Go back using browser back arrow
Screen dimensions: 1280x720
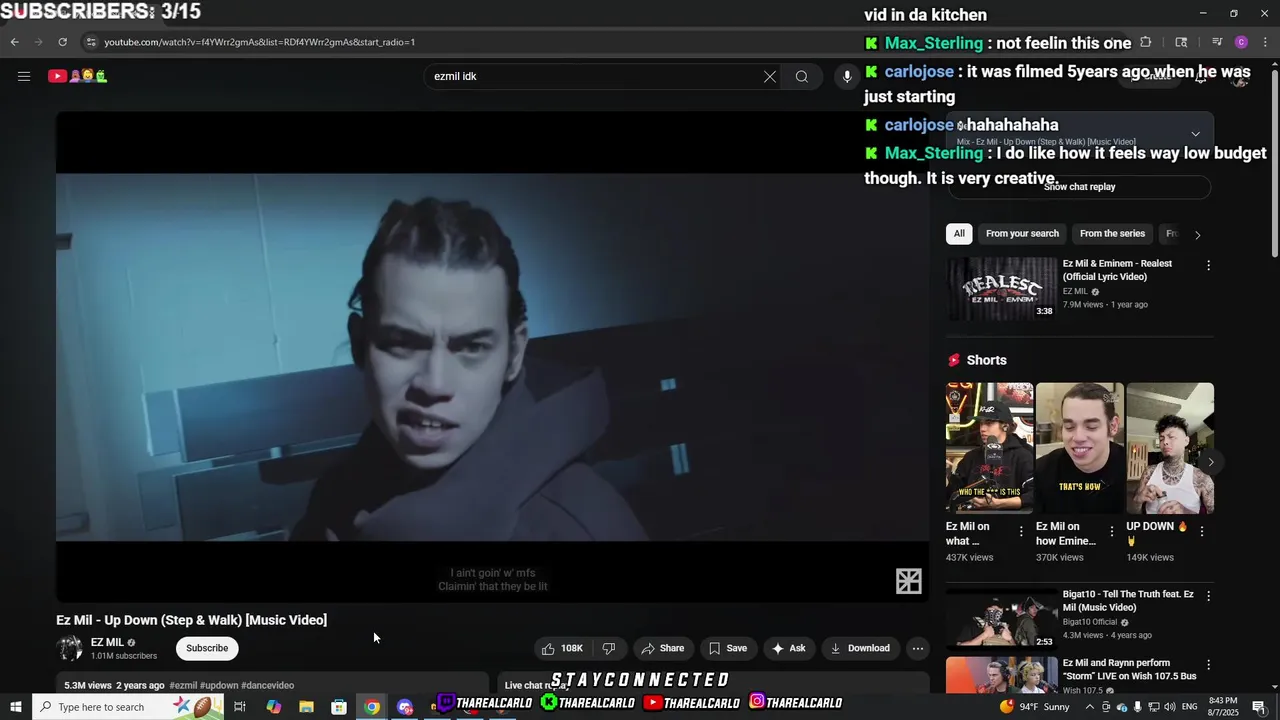coord(15,42)
